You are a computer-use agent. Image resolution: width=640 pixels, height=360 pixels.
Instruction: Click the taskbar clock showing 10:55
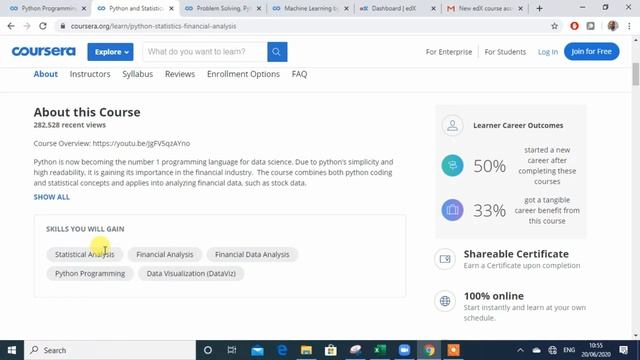click(596, 350)
